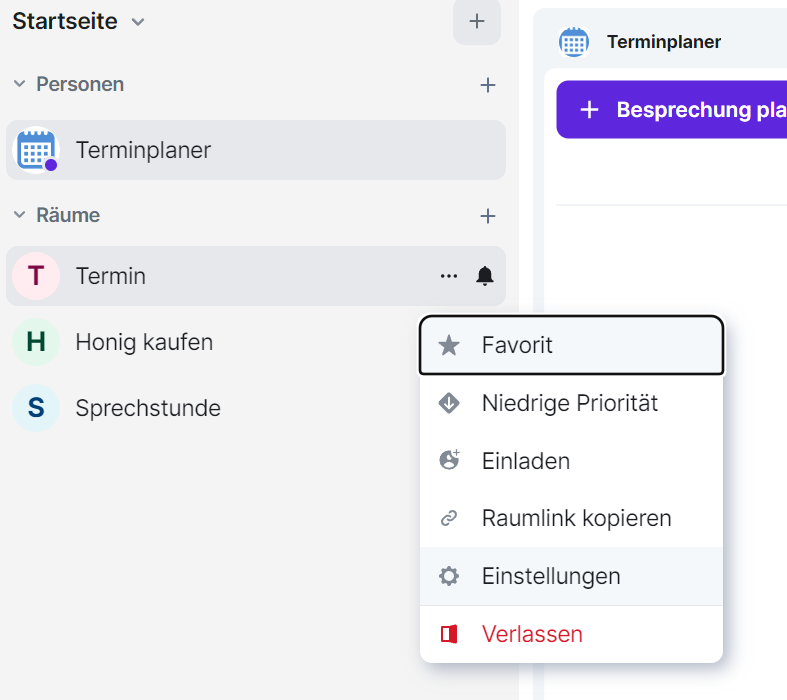Click the S avatar of Sprechstunde

[36, 408]
